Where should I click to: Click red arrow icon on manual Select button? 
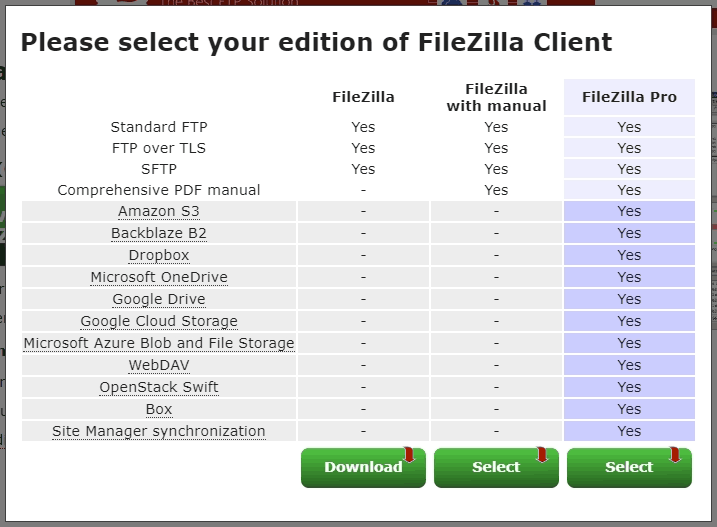coord(542,455)
